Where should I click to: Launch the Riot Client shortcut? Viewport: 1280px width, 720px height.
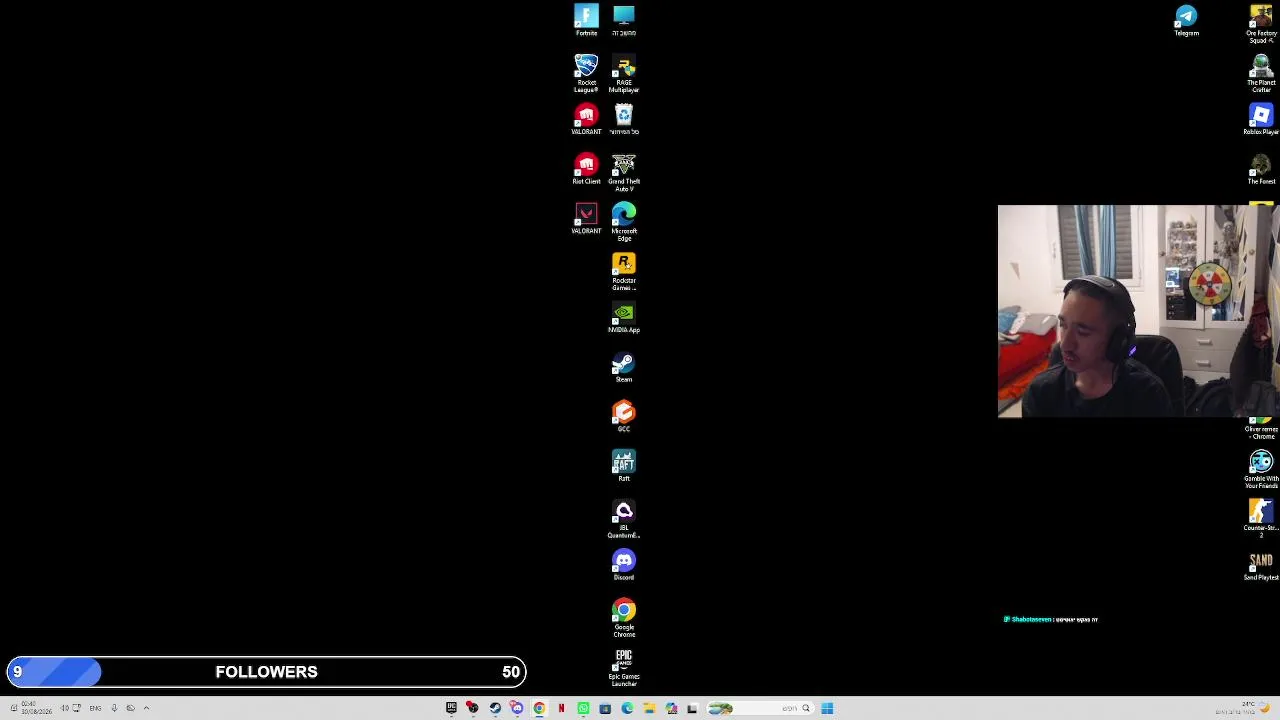pyautogui.click(x=586, y=169)
